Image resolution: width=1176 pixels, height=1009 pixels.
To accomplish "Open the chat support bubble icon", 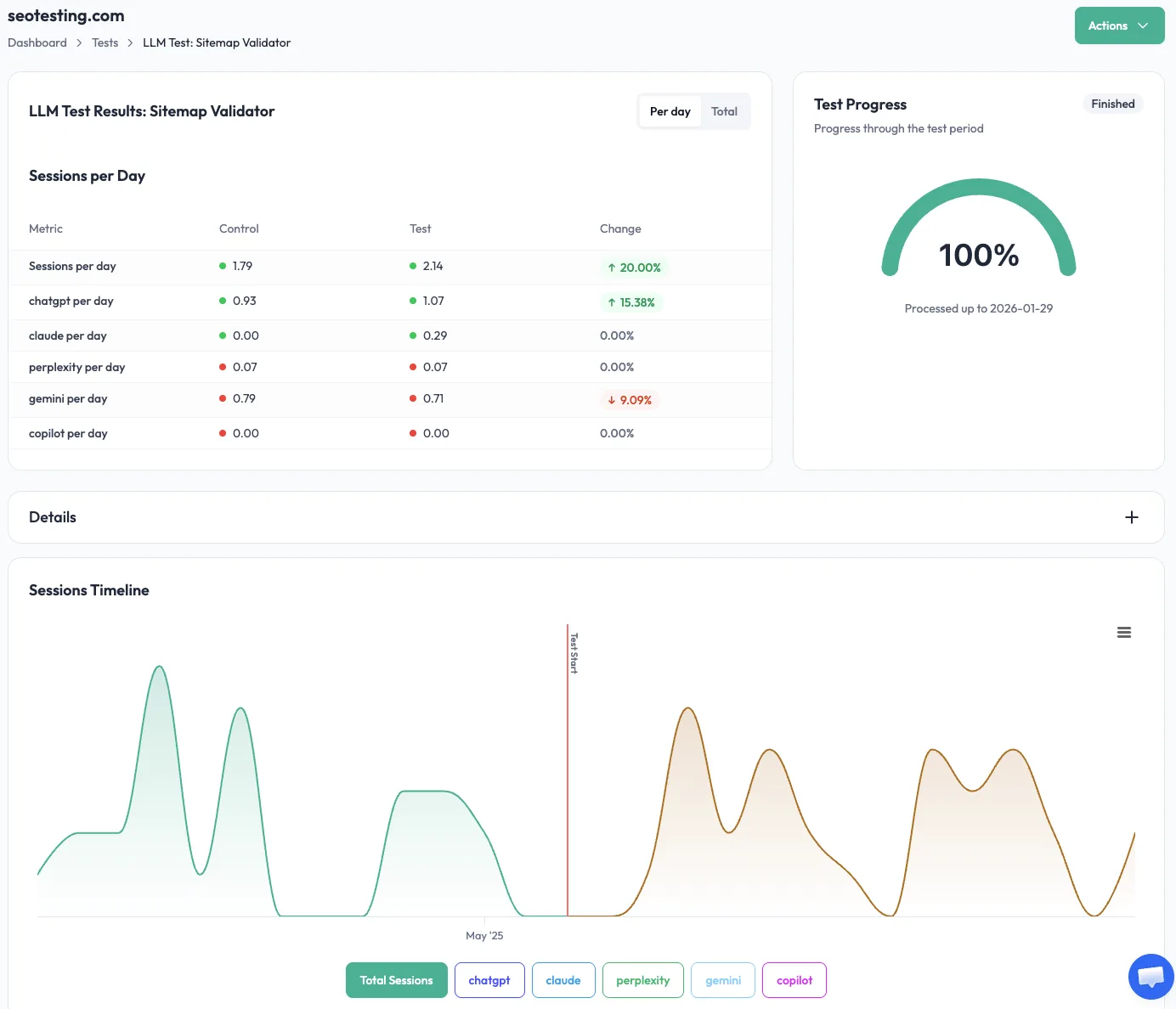I will (1151, 976).
